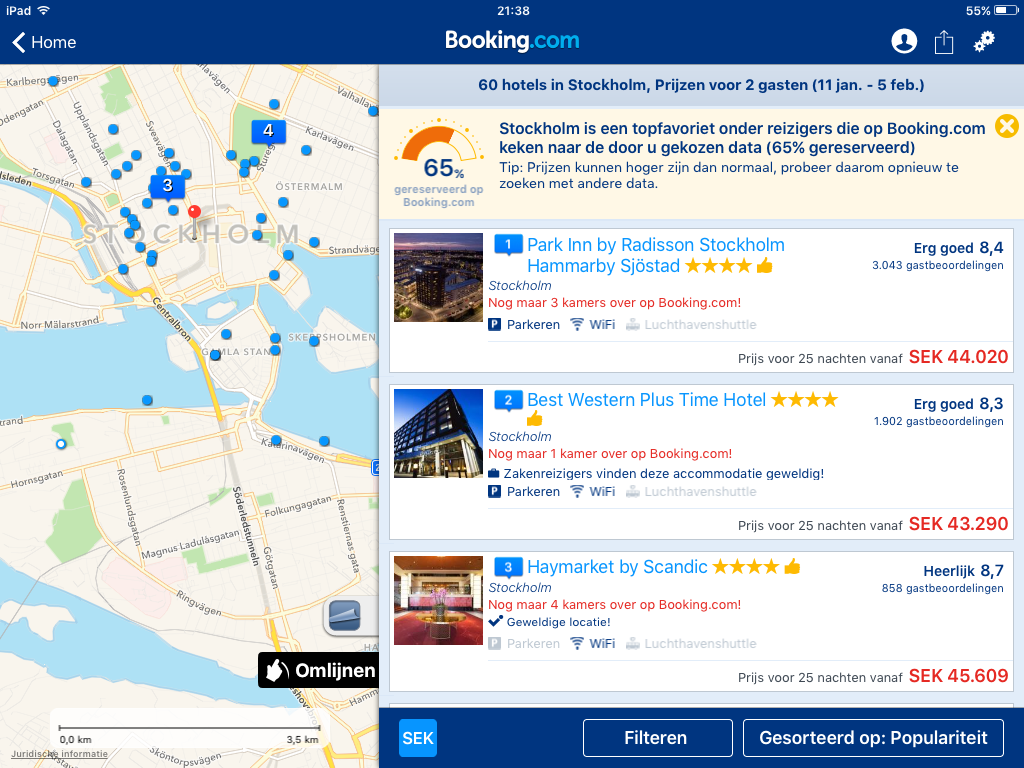
Task: Tap hotel dot near Karlbergsvägen
Action: pyautogui.click(x=54, y=81)
